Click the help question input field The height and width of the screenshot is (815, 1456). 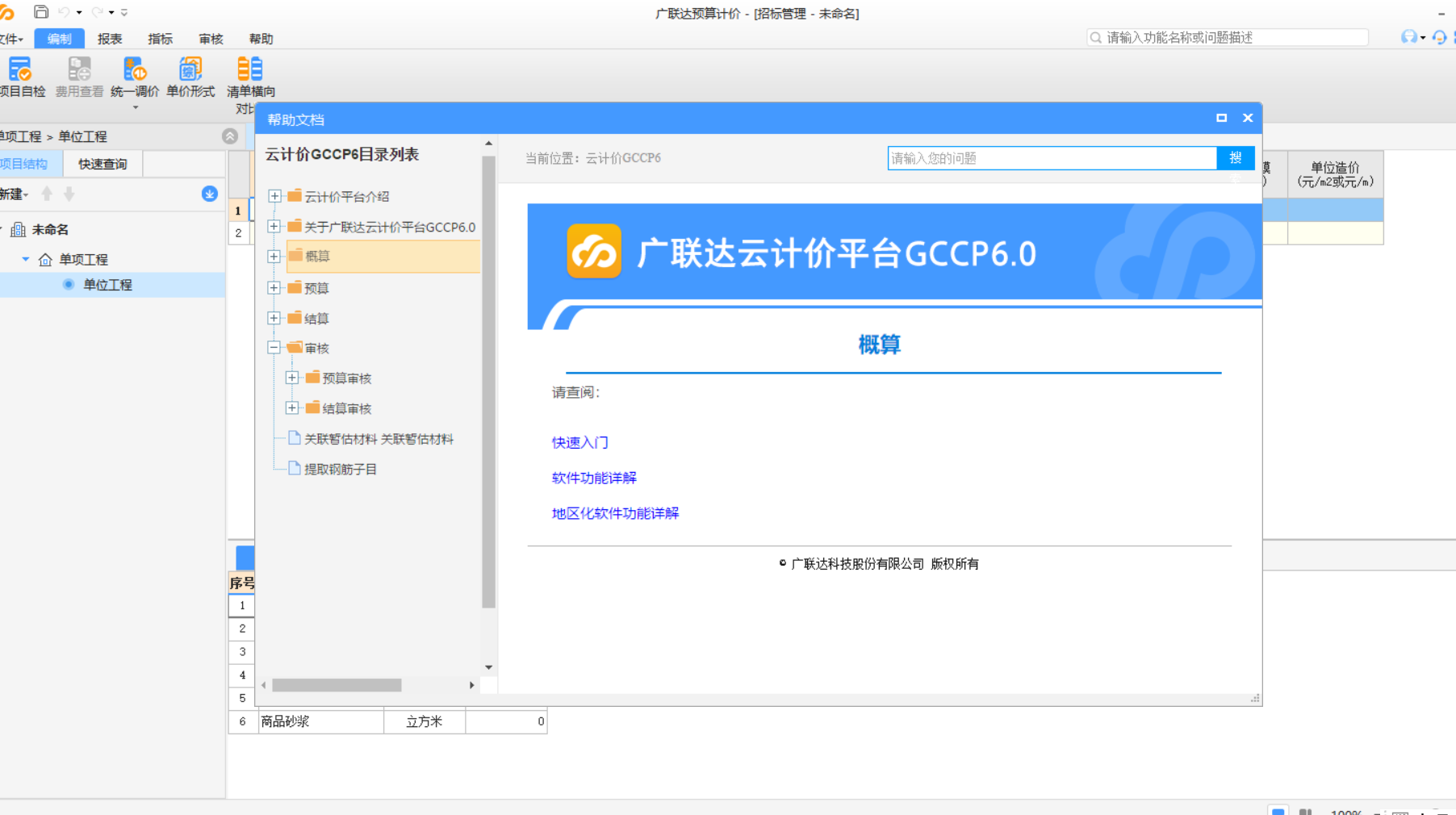click(1052, 158)
